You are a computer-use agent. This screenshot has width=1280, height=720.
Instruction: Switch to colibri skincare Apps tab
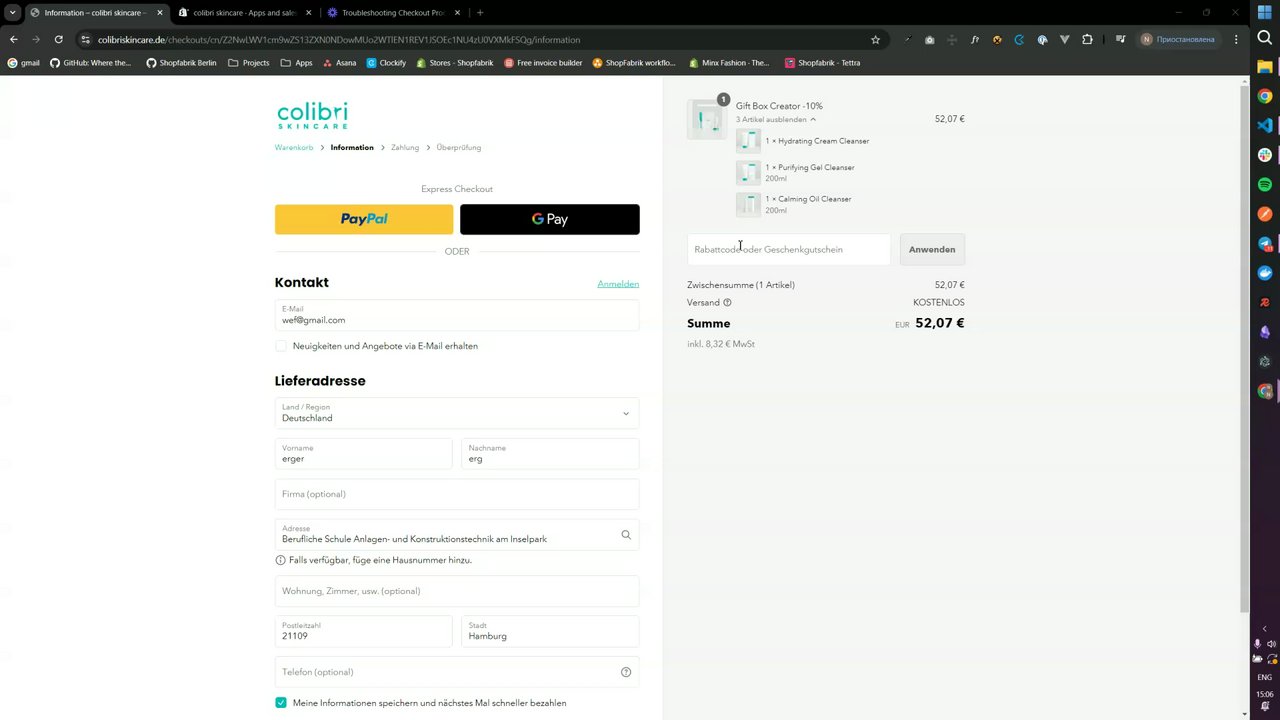pos(244,13)
